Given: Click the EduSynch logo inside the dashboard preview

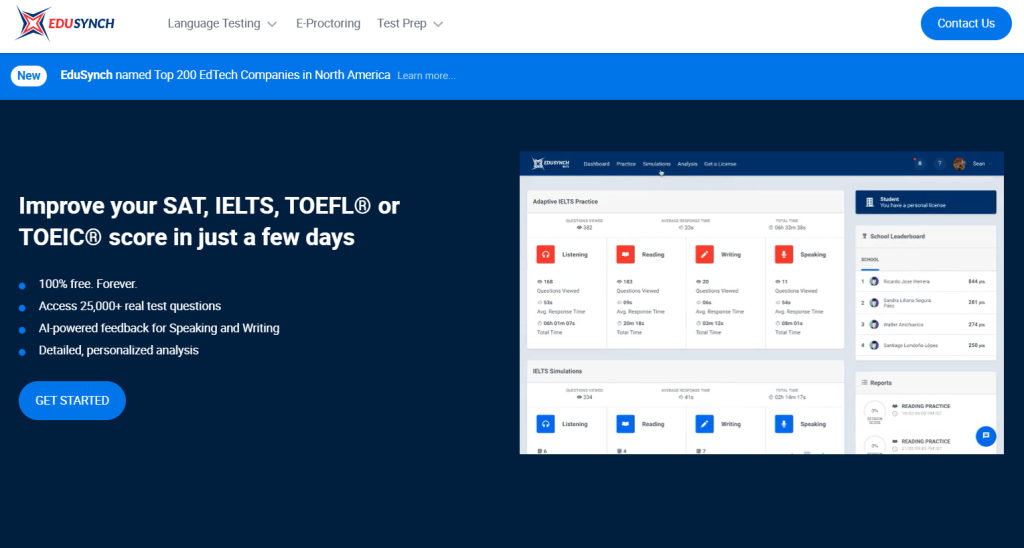Looking at the screenshot, I should coord(551,164).
